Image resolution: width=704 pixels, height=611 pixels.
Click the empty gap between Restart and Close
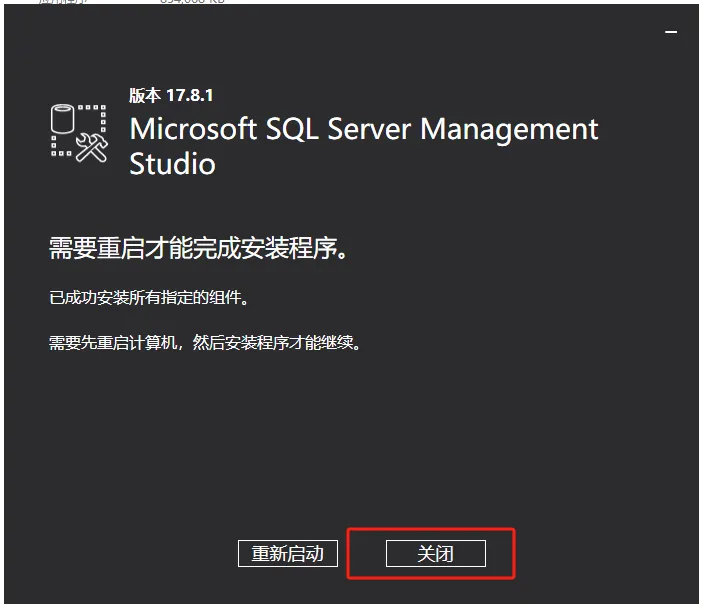pos(362,554)
